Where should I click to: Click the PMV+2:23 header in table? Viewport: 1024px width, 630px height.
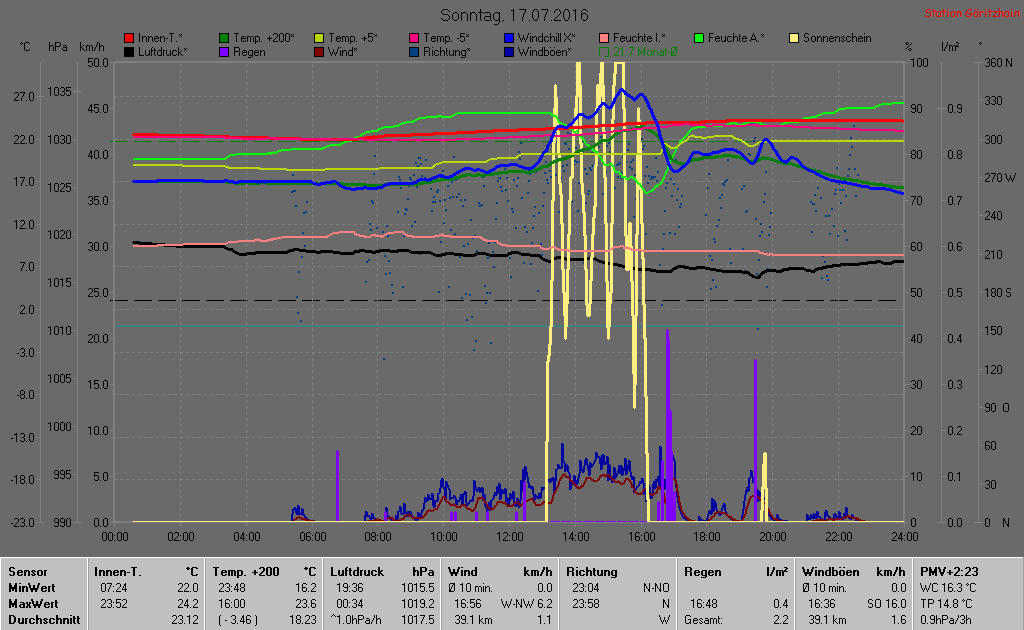(949, 572)
